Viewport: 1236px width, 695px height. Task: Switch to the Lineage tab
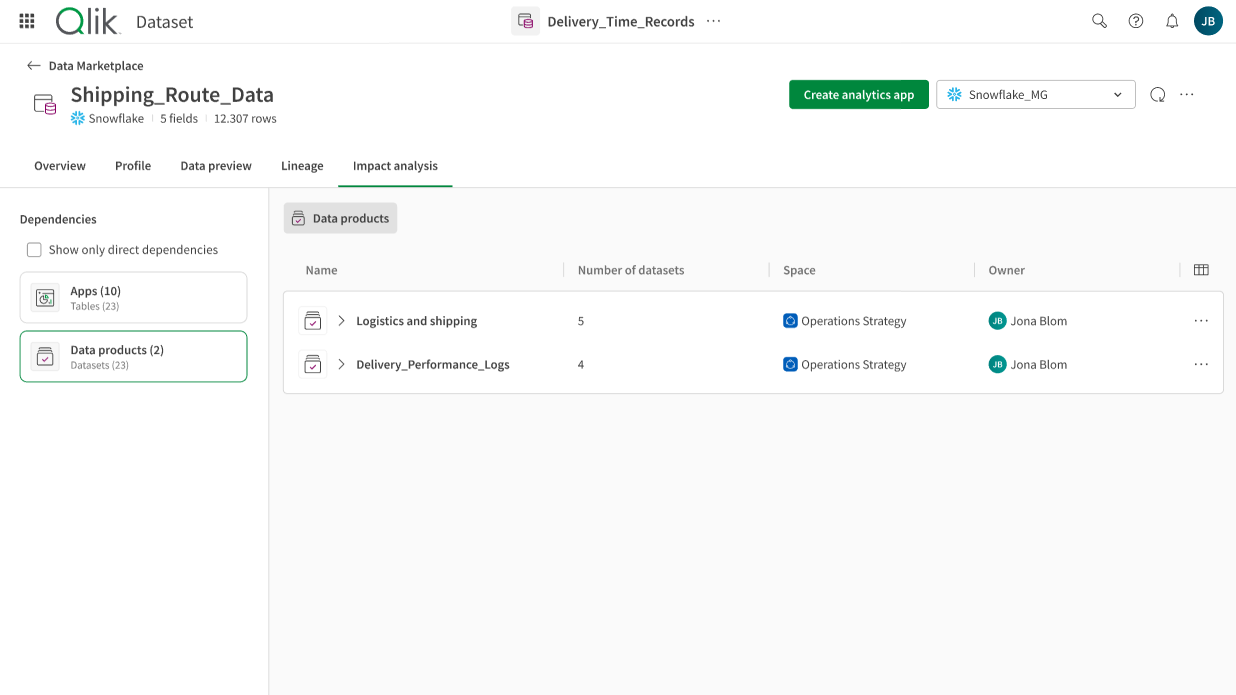point(302,166)
